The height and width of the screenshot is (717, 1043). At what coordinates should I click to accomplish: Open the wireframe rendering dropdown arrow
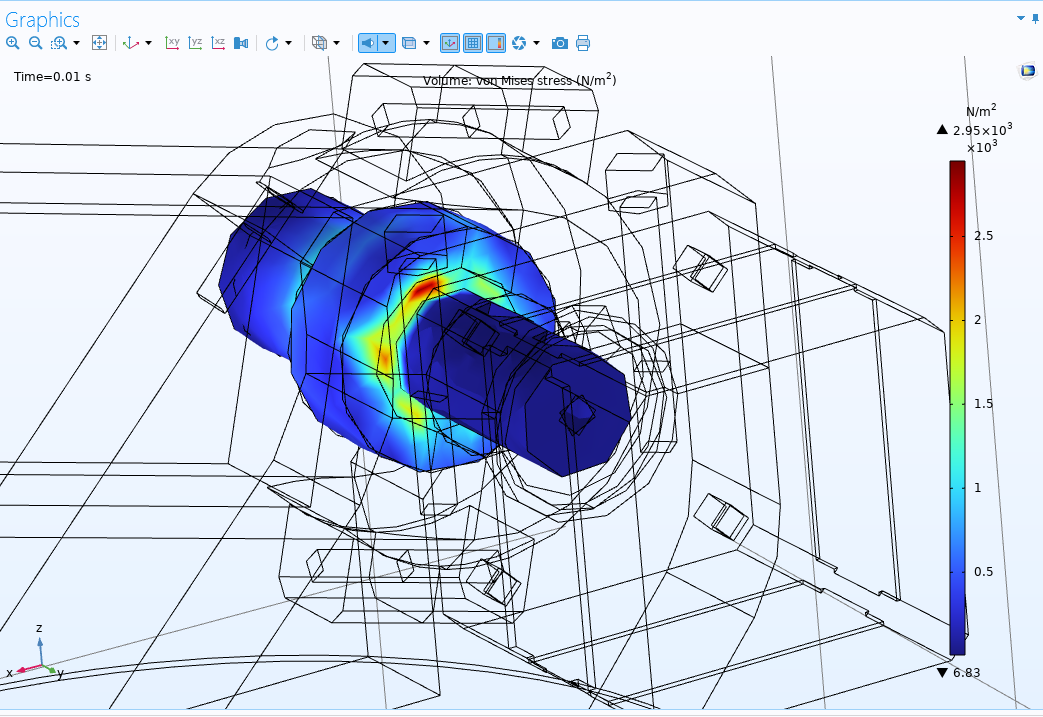point(336,43)
